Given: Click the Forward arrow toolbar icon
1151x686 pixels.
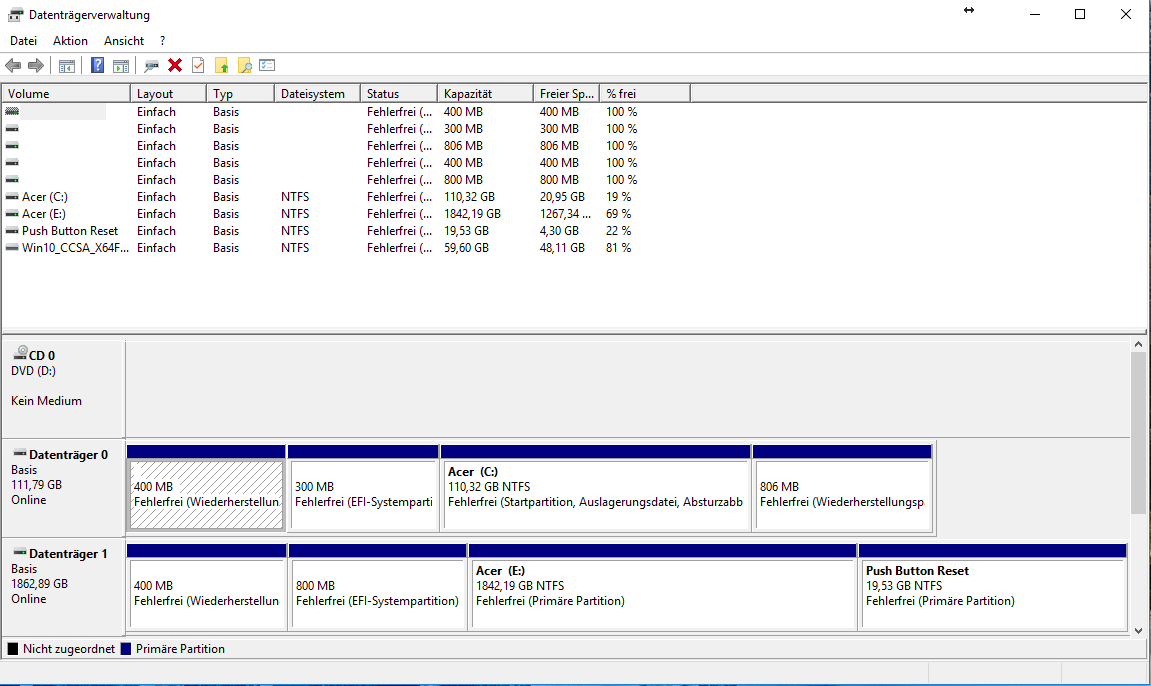Looking at the screenshot, I should pos(35,65).
